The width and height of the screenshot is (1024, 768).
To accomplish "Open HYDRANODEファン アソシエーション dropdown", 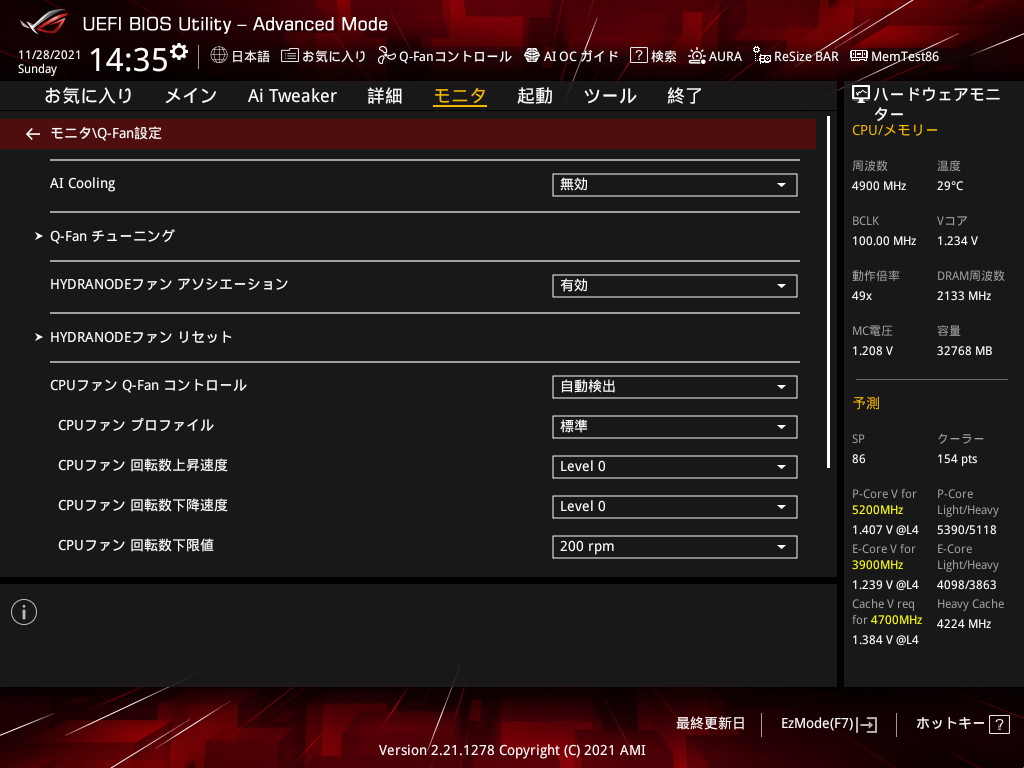I will [674, 286].
